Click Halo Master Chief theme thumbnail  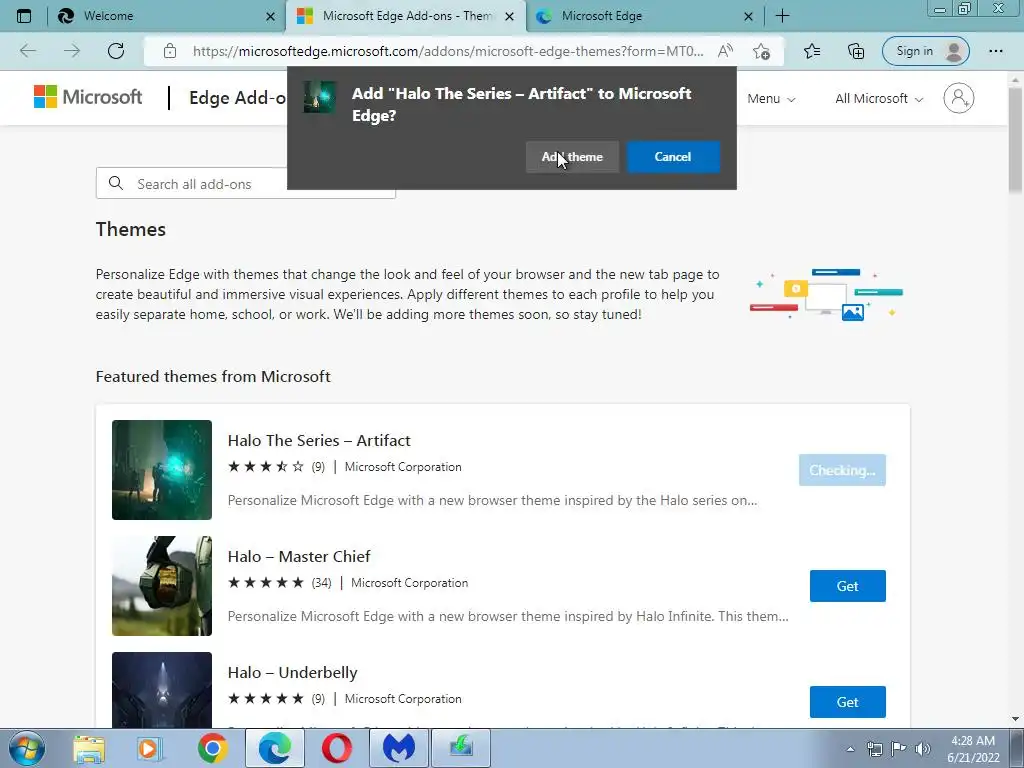coord(162,586)
